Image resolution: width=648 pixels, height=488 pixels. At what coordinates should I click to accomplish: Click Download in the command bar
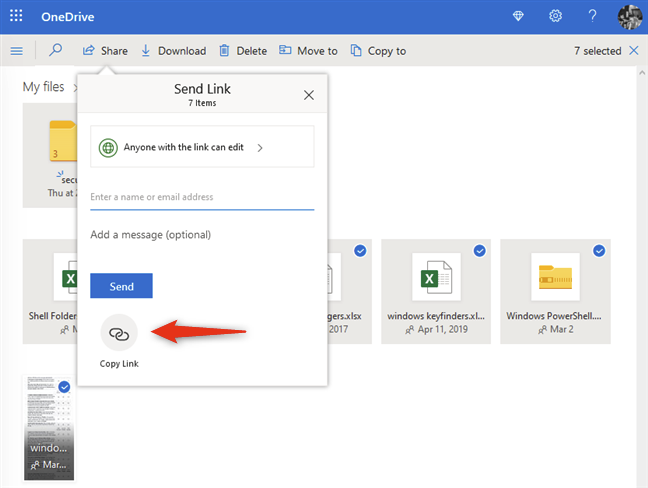click(174, 51)
